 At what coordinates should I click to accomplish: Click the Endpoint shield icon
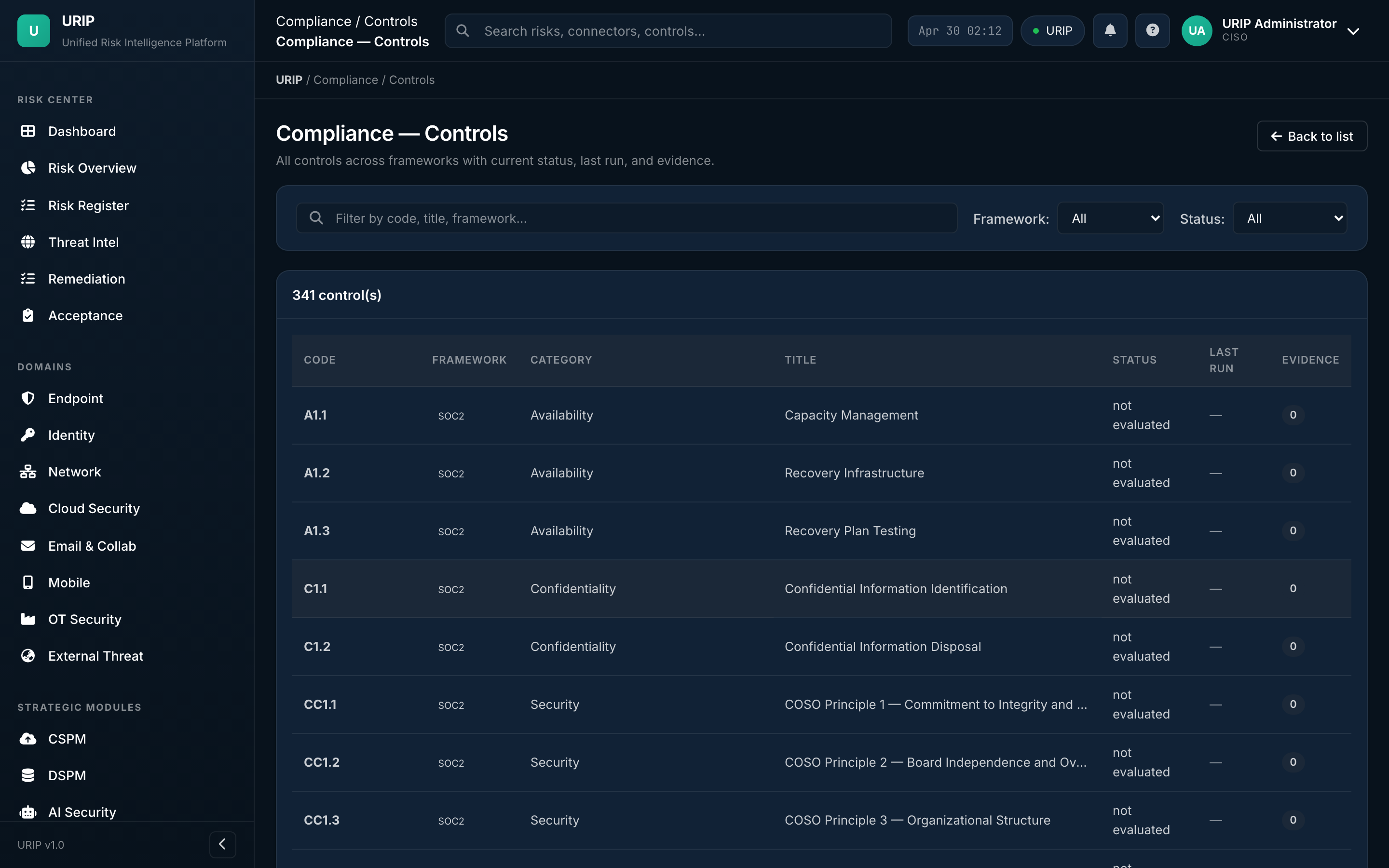(x=27, y=398)
